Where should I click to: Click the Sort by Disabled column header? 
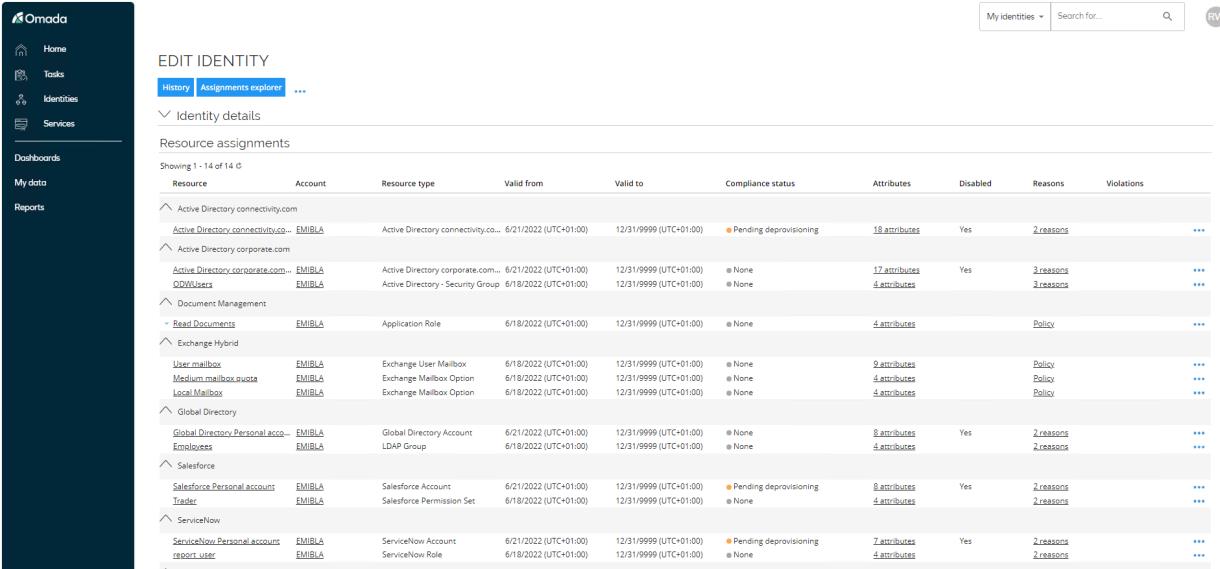[975, 184]
